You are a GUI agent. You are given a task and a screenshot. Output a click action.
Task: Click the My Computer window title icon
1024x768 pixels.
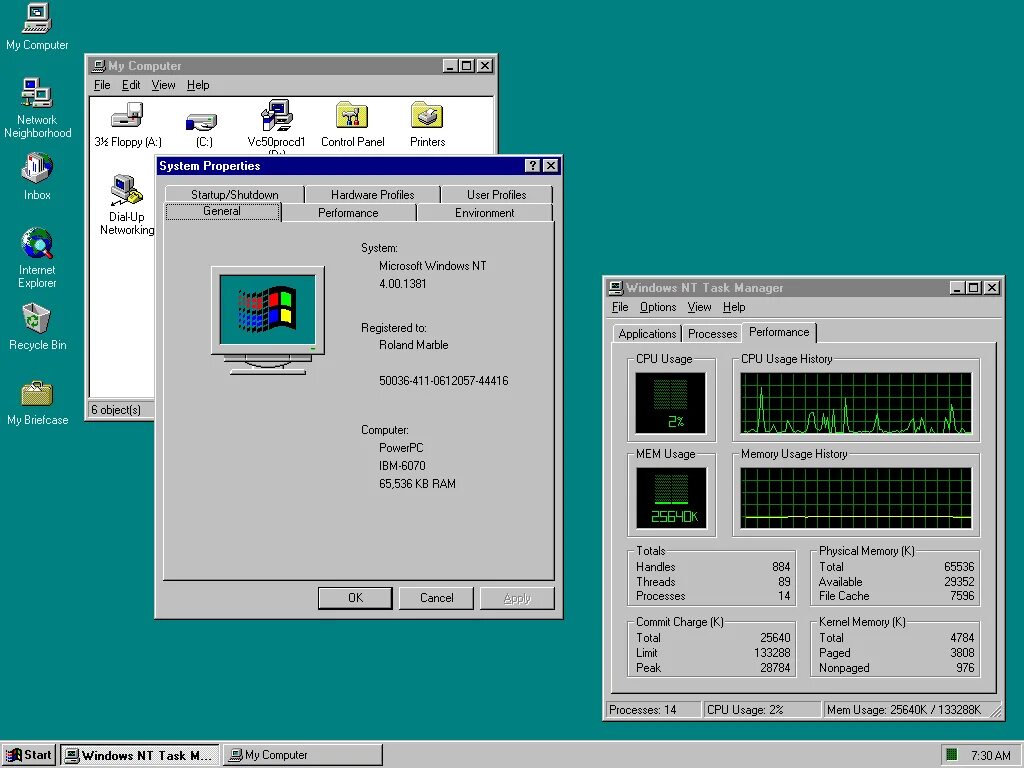coord(99,66)
